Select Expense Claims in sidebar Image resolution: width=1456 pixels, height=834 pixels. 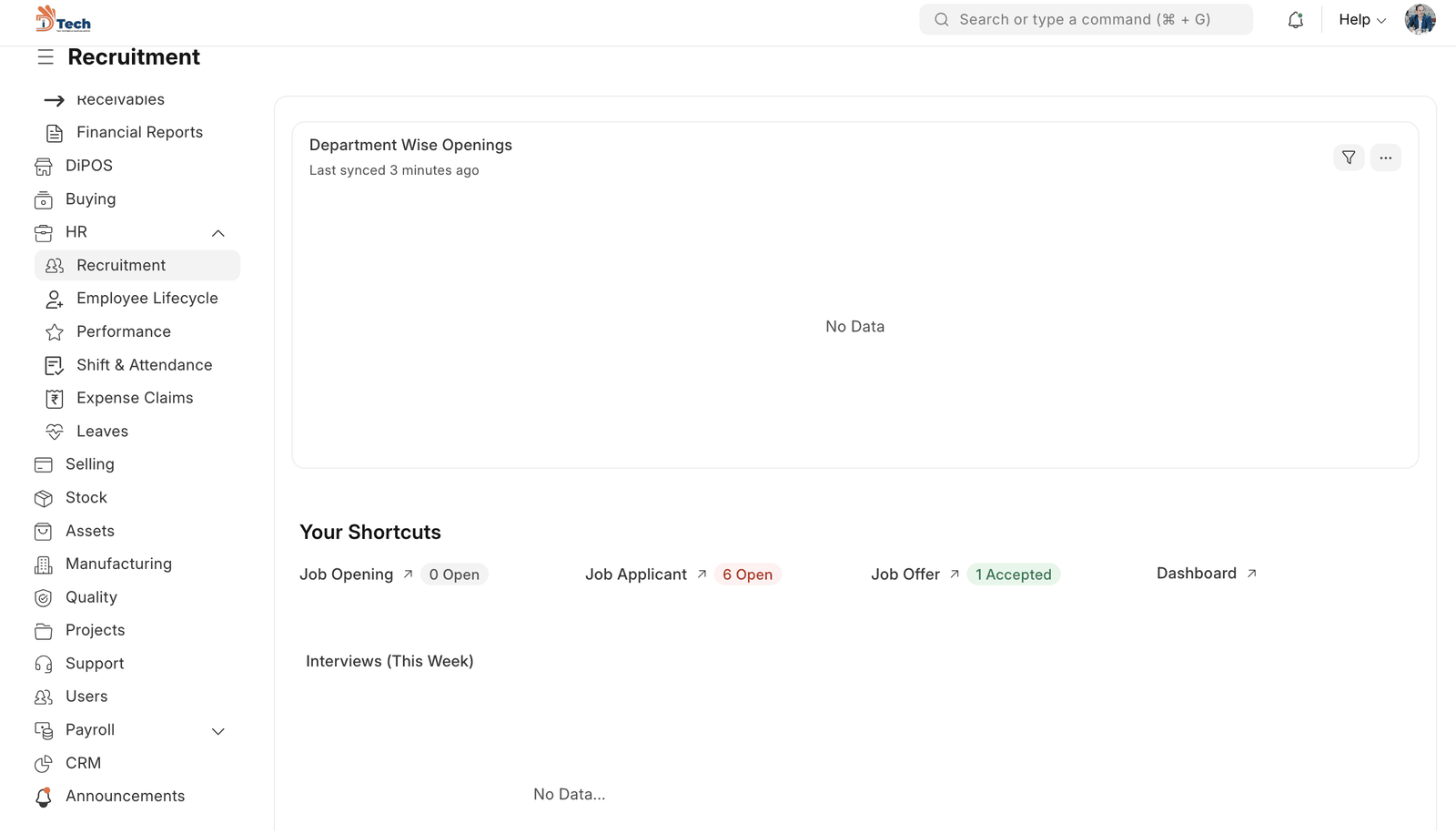click(135, 398)
